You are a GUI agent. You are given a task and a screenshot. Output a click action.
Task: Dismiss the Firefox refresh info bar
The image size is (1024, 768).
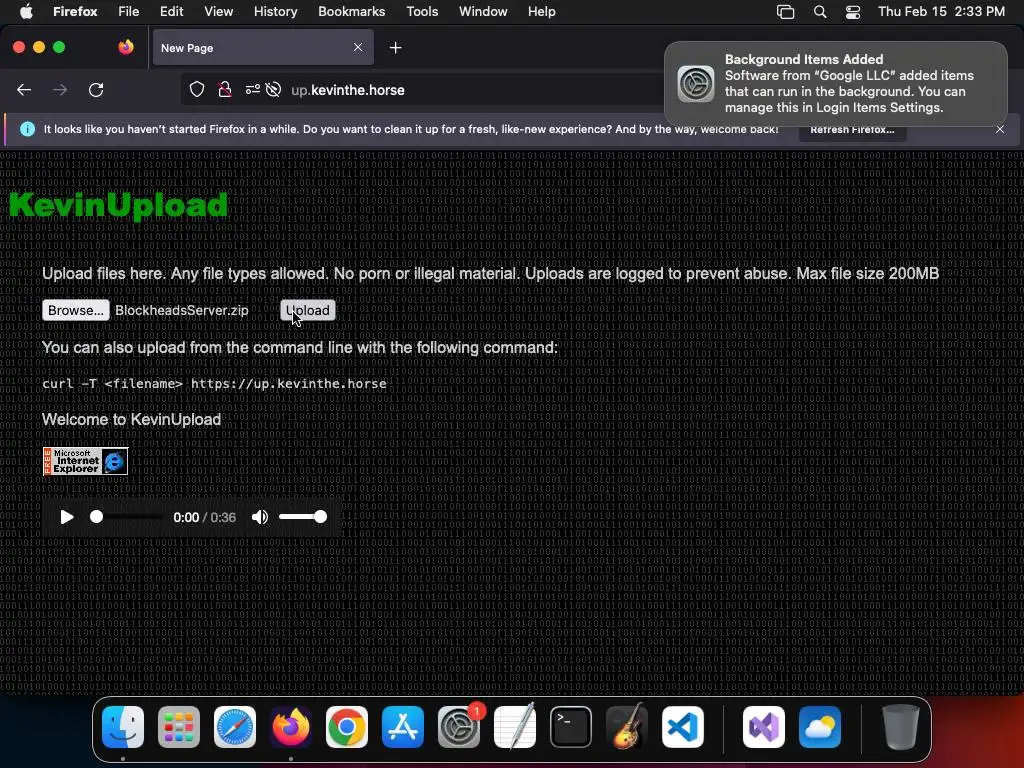[x=1000, y=129]
